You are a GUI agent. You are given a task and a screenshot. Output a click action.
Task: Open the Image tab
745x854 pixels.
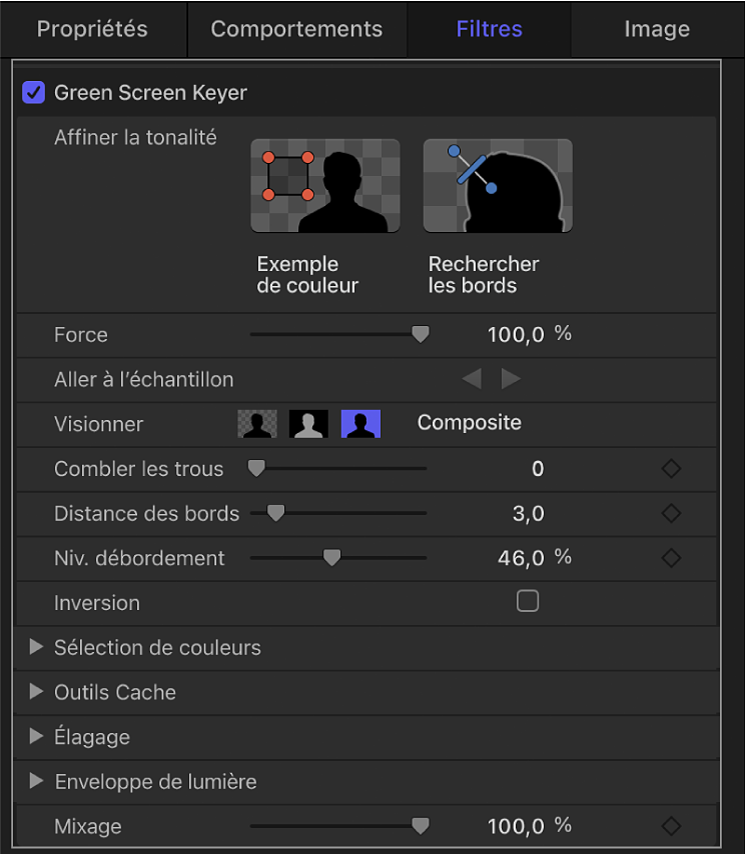point(656,28)
